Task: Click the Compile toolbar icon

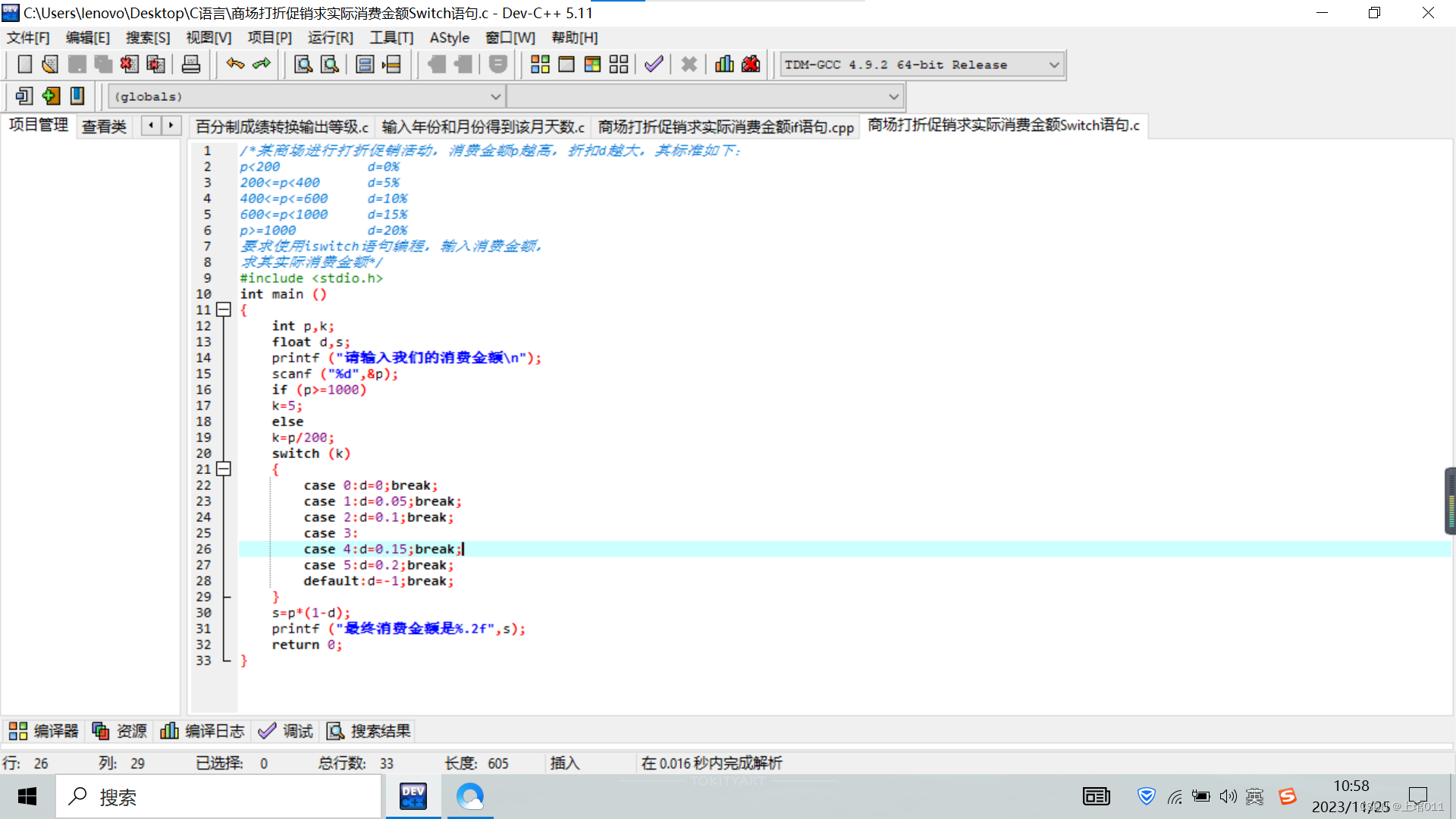Action: (540, 64)
